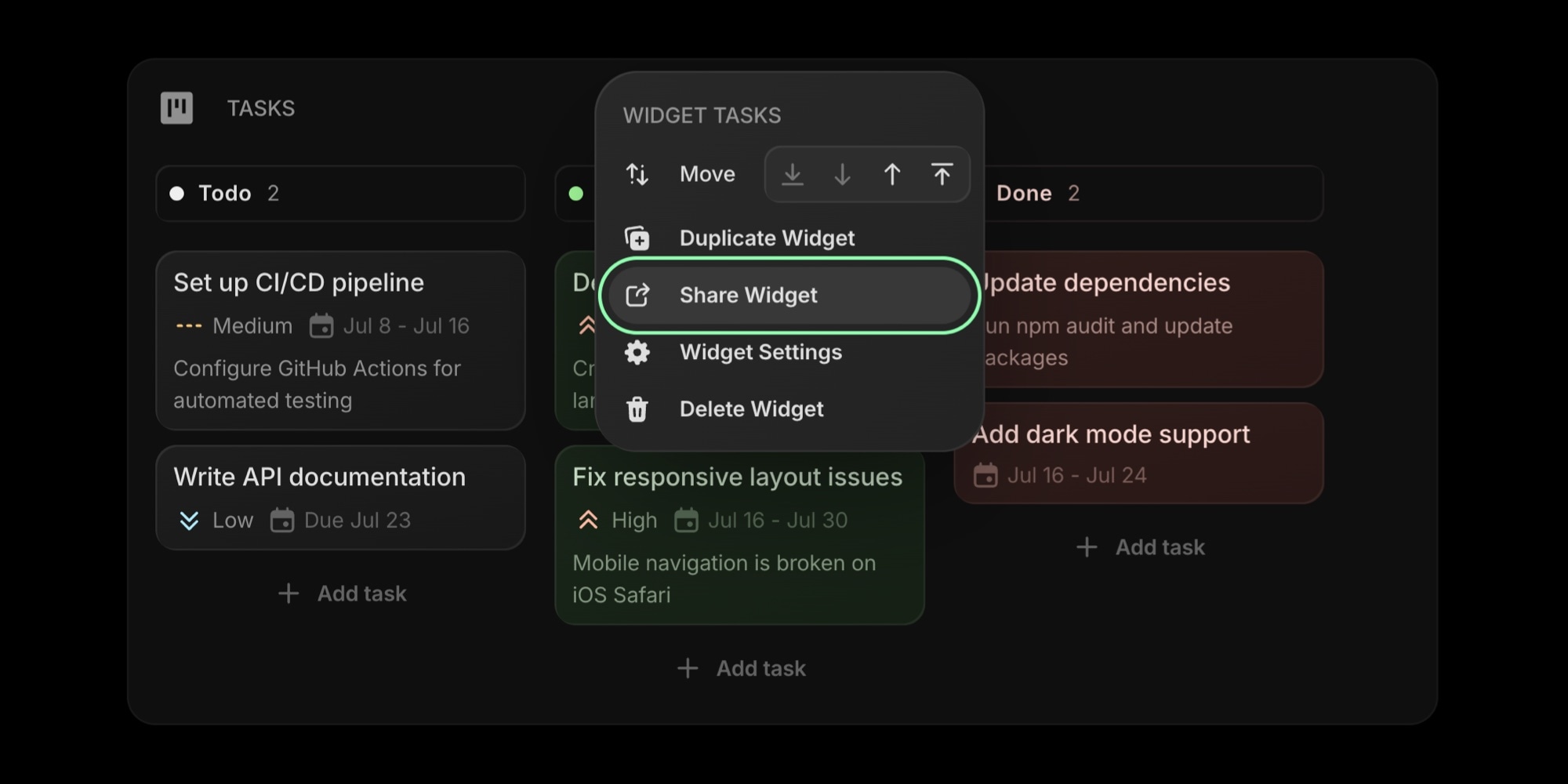1568x784 pixels.
Task: Open the Write API documentation card
Action: (x=340, y=497)
